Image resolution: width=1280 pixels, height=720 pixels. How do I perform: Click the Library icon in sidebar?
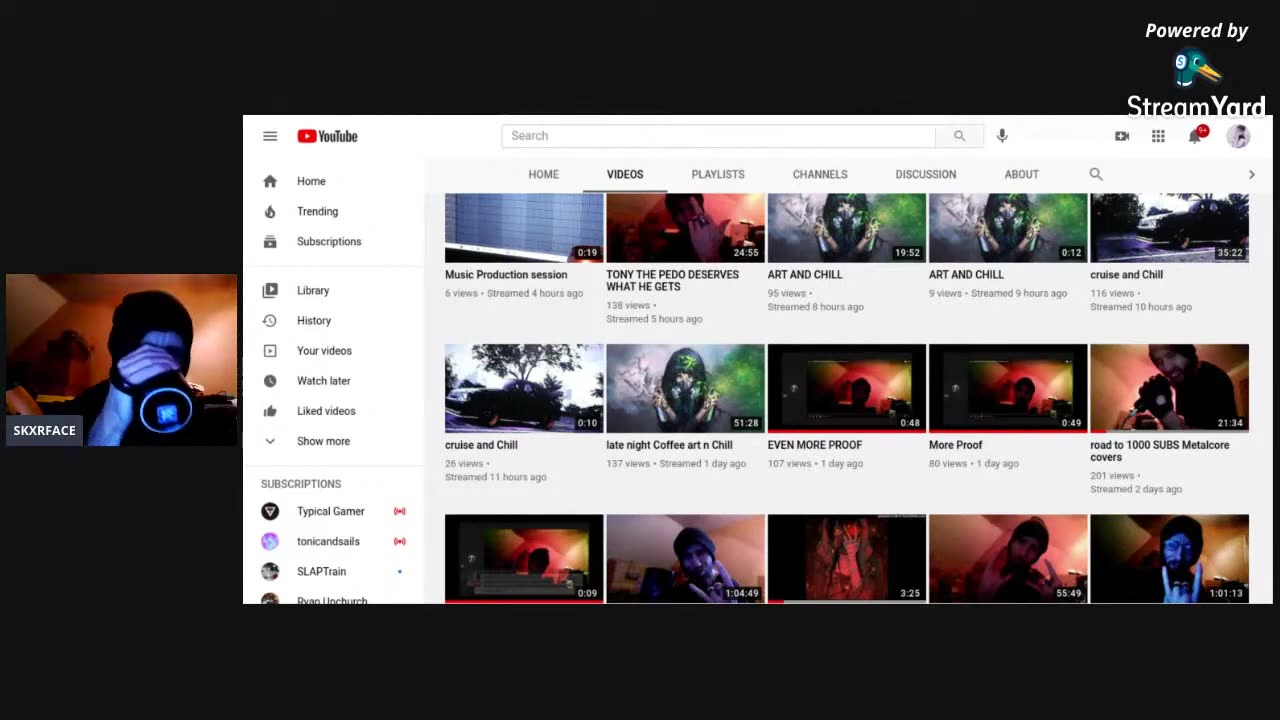[270, 290]
